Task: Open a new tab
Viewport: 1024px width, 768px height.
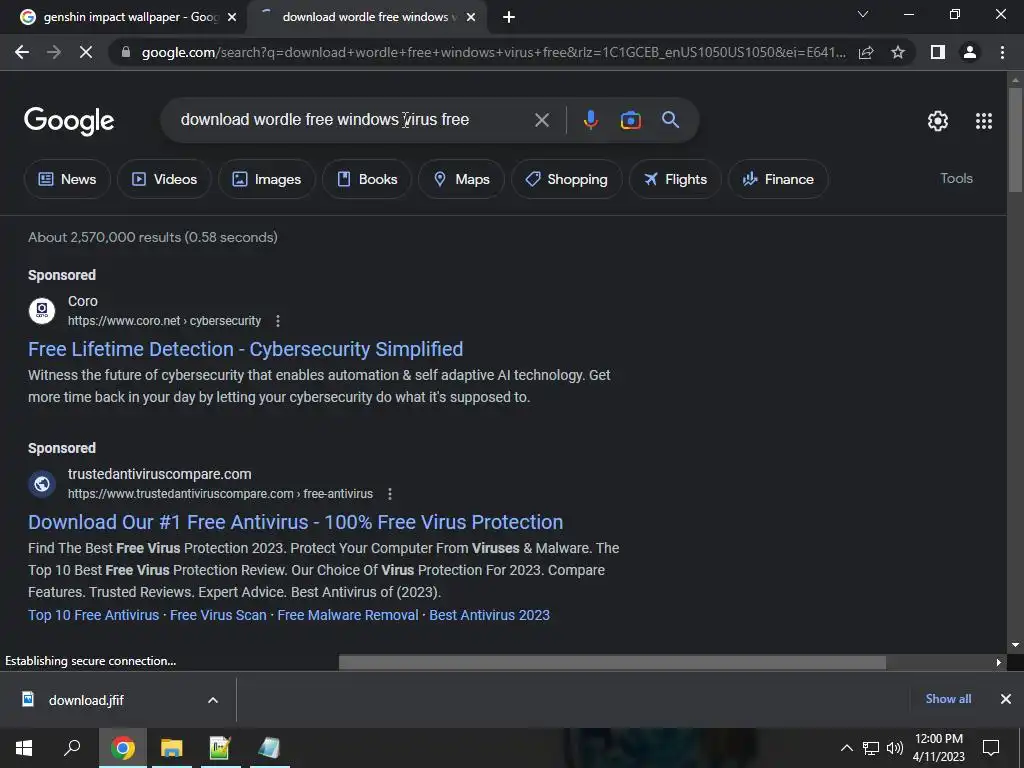Action: pyautogui.click(x=509, y=17)
